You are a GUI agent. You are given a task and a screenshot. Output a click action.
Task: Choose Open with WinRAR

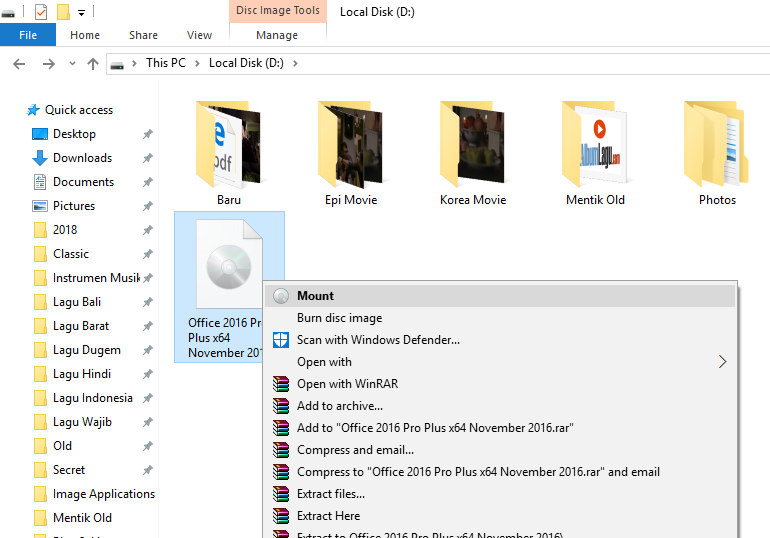click(500, 384)
